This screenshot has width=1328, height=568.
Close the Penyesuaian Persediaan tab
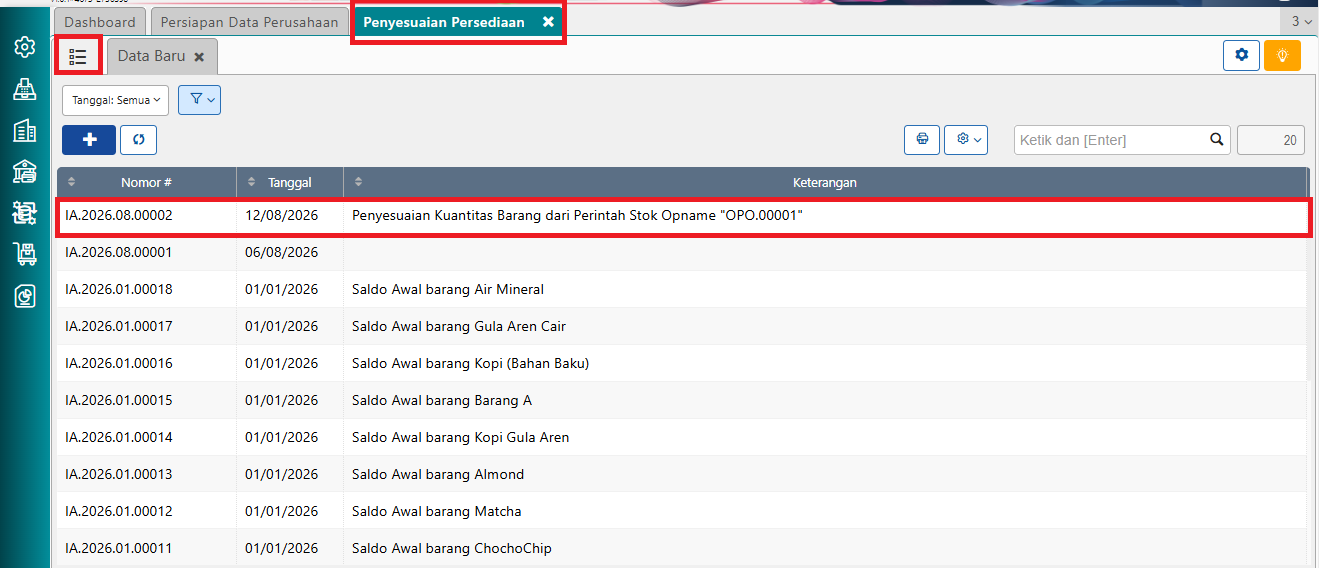[x=548, y=22]
